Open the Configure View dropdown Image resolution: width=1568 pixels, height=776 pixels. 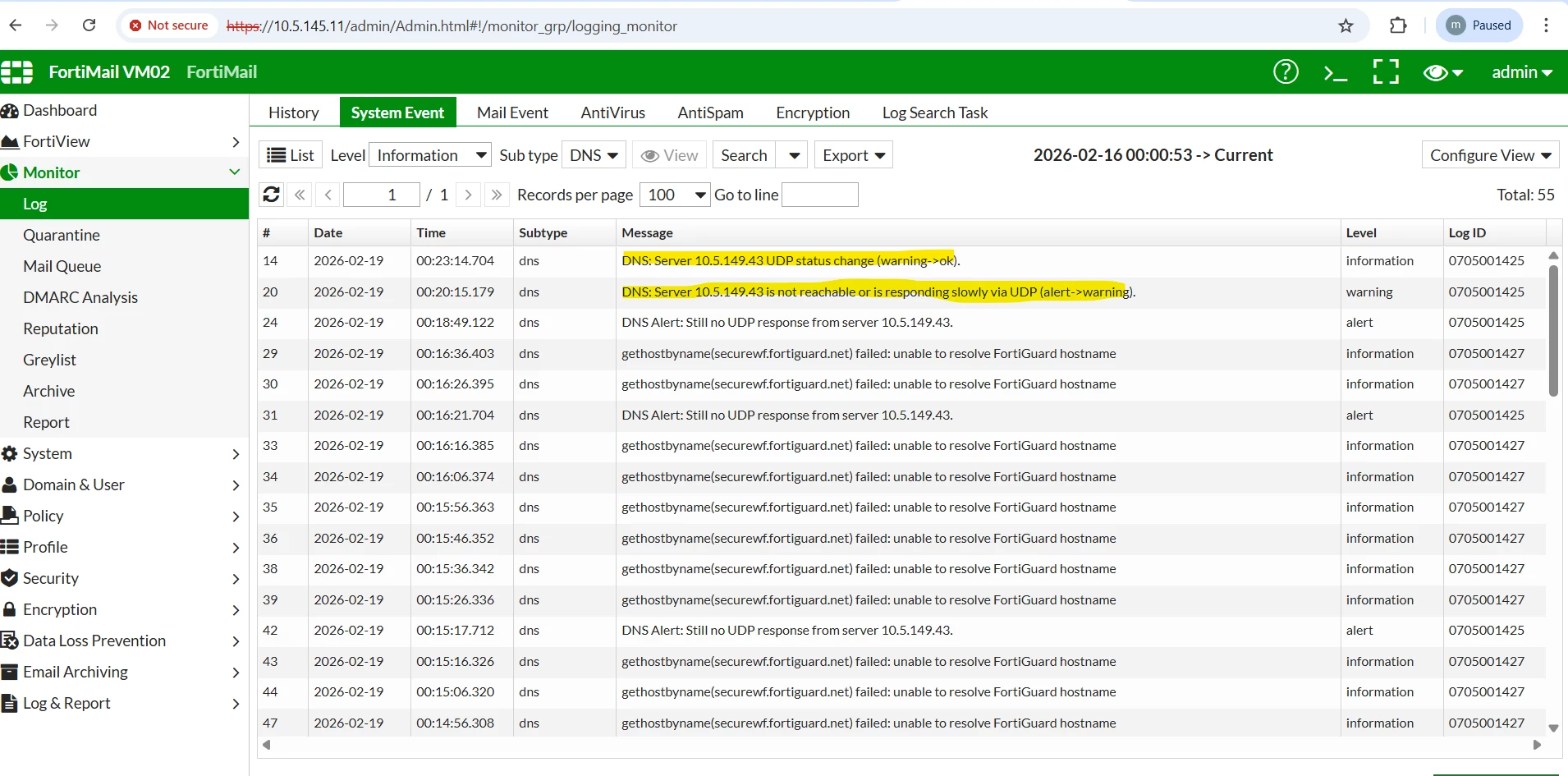click(x=1490, y=155)
